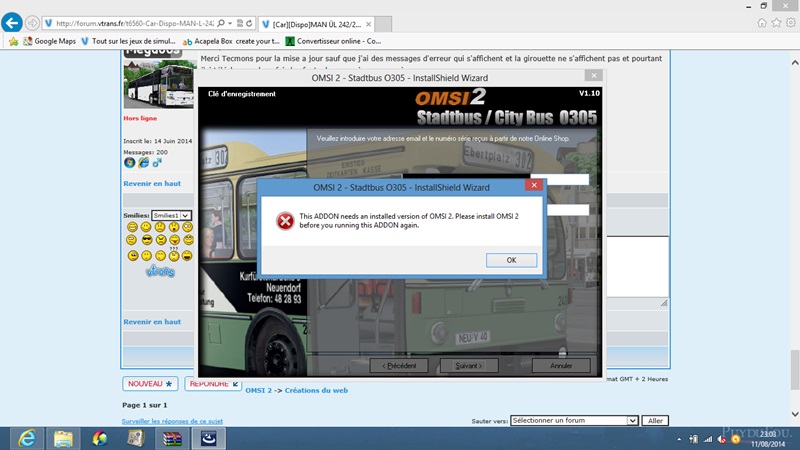800x450 pixels.
Task: Open File Explorer from the taskbar
Action: (63, 438)
